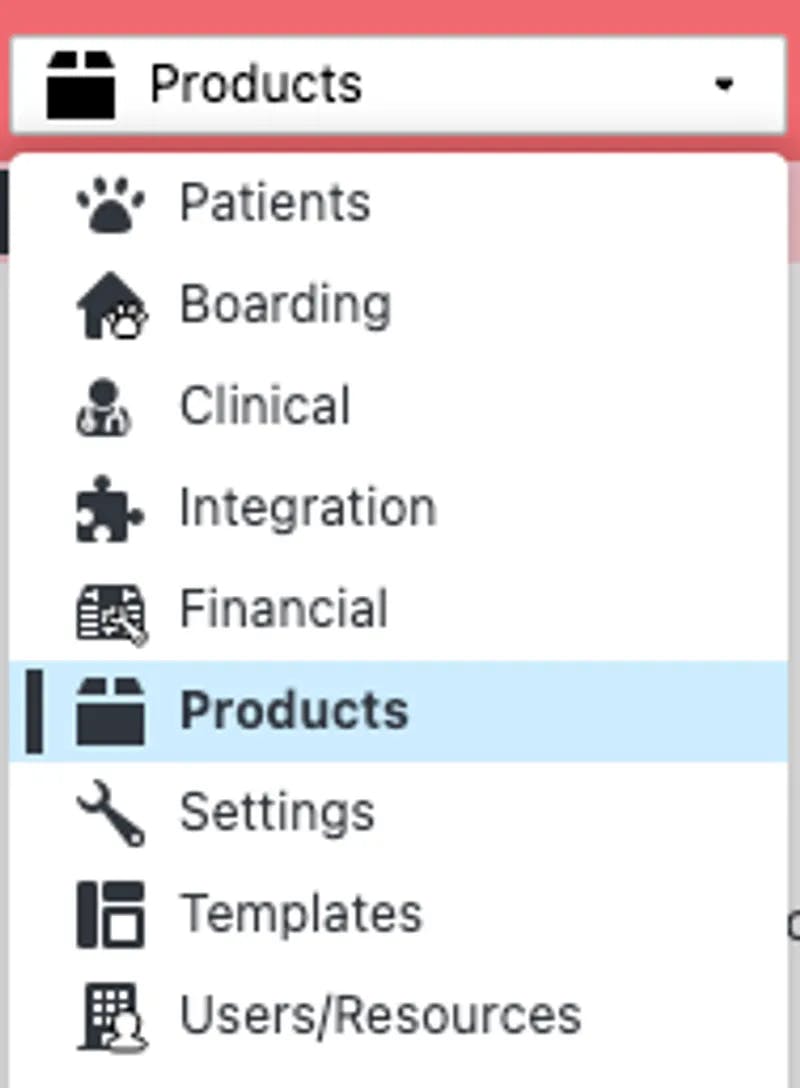Viewport: 800px width, 1088px height.
Task: Open Settings from the list
Action: coord(277,814)
